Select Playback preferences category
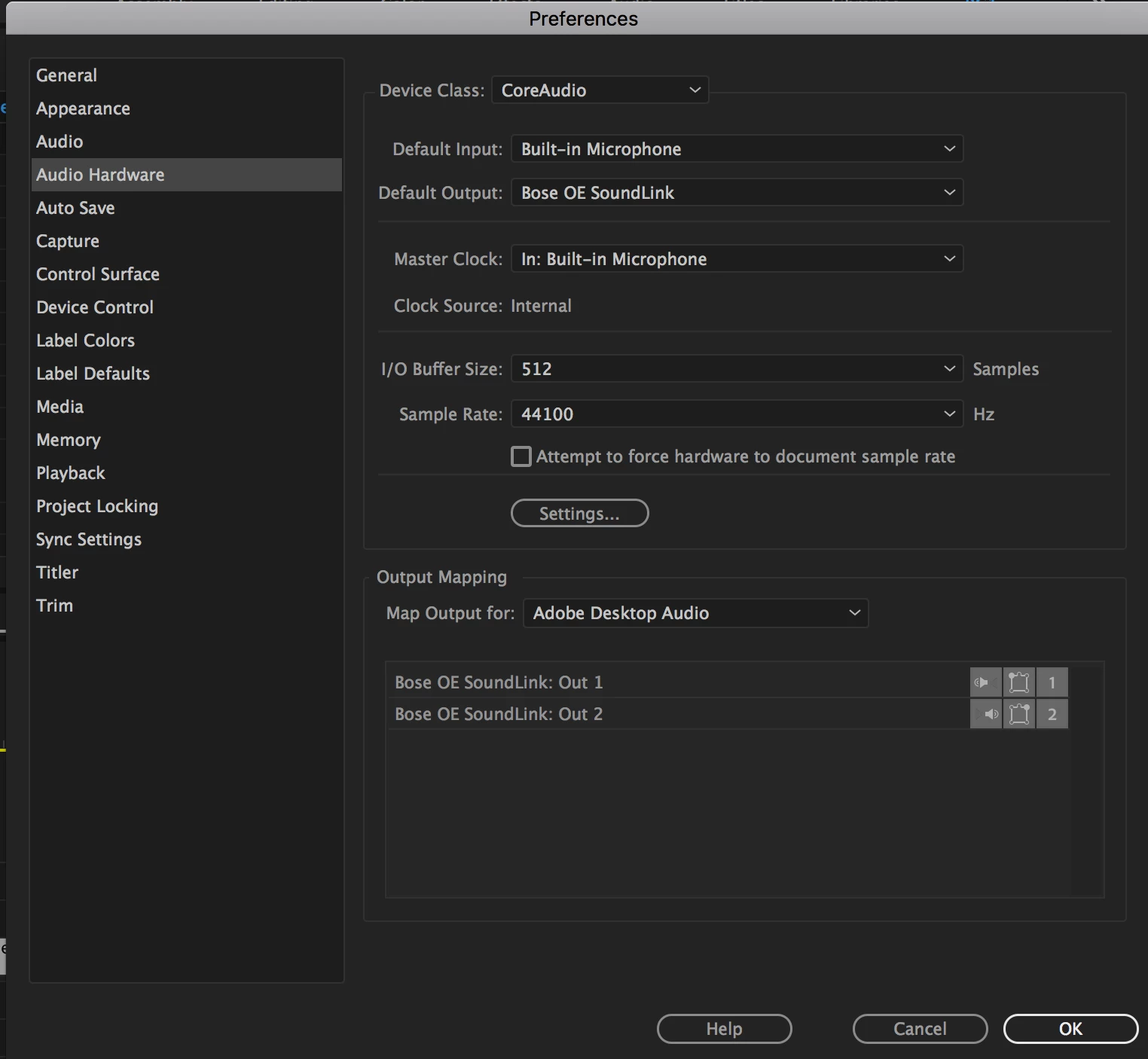1148x1059 pixels. pyautogui.click(x=187, y=473)
